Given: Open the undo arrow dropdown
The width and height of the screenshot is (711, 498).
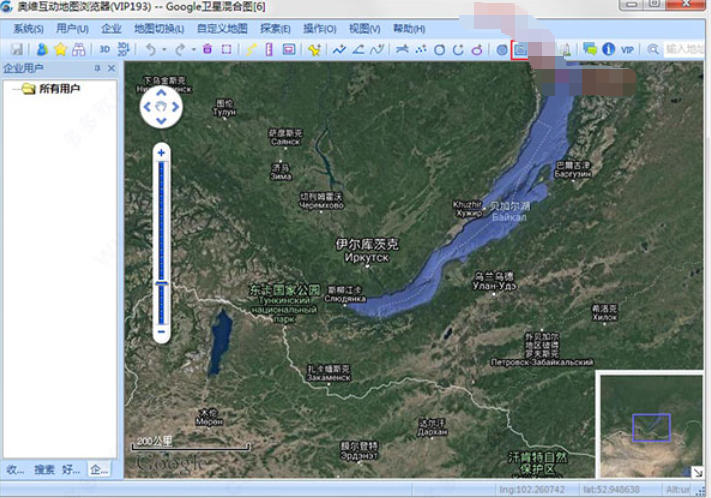Looking at the screenshot, I should [x=164, y=49].
